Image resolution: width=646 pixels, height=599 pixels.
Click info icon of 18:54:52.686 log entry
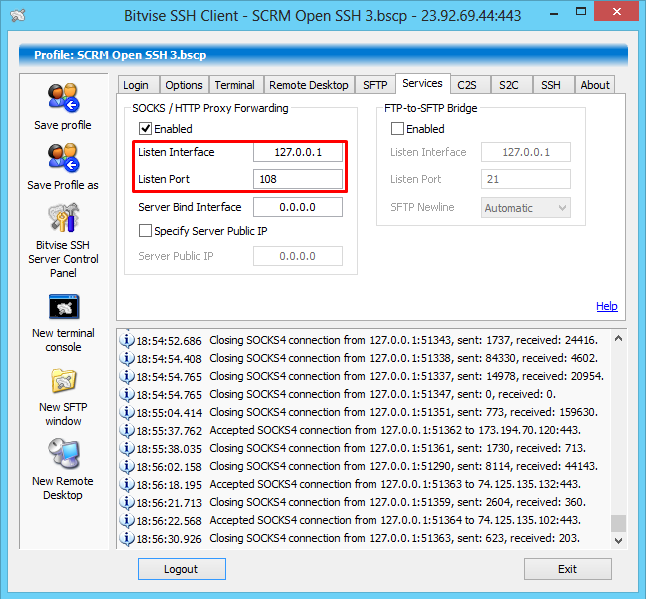tap(127, 340)
